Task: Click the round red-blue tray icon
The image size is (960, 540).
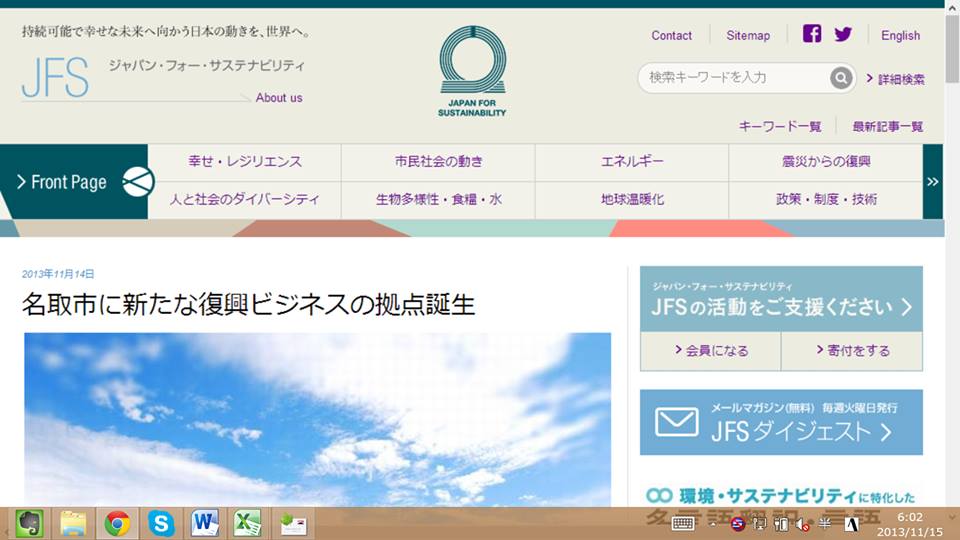Action: point(738,524)
